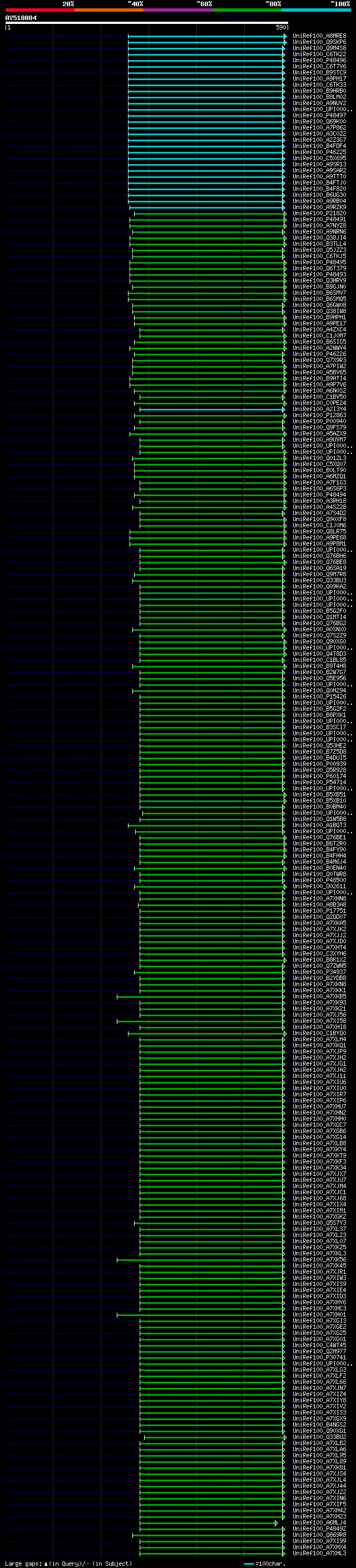
Task: Select the UniRef100_A9TTT0 label
Action: coord(319,176)
